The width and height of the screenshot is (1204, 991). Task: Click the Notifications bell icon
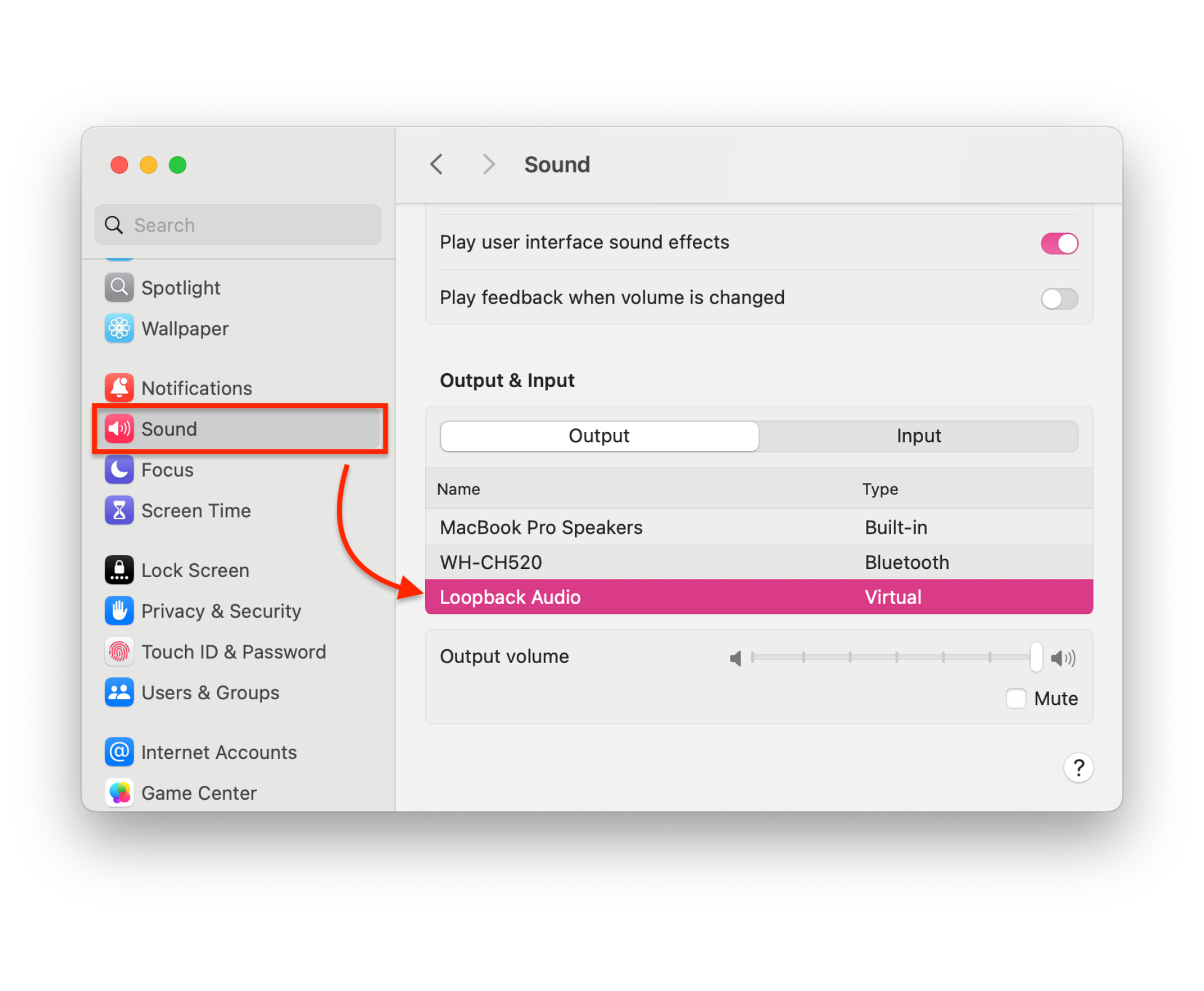tap(119, 388)
